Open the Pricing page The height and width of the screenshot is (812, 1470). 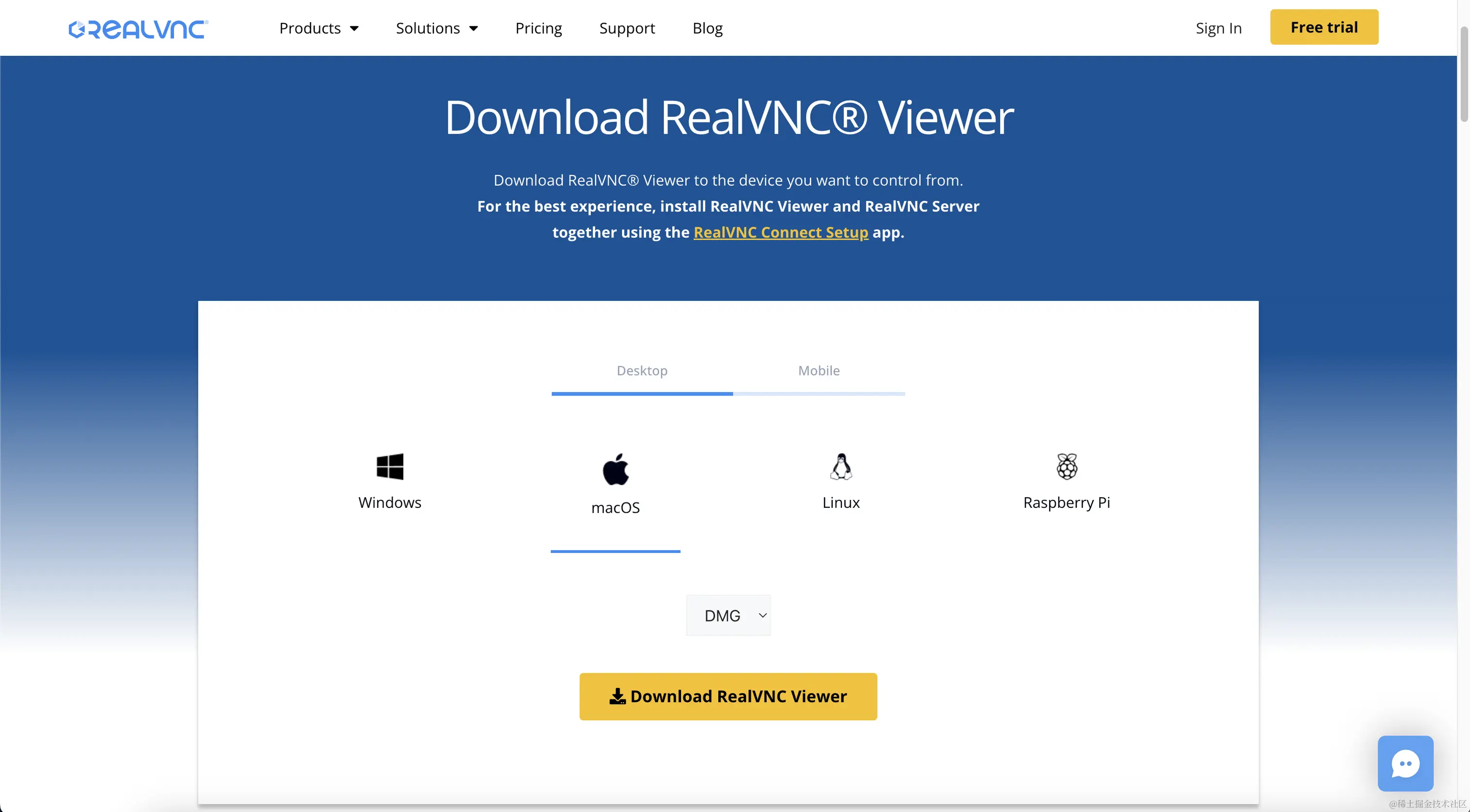538,29
